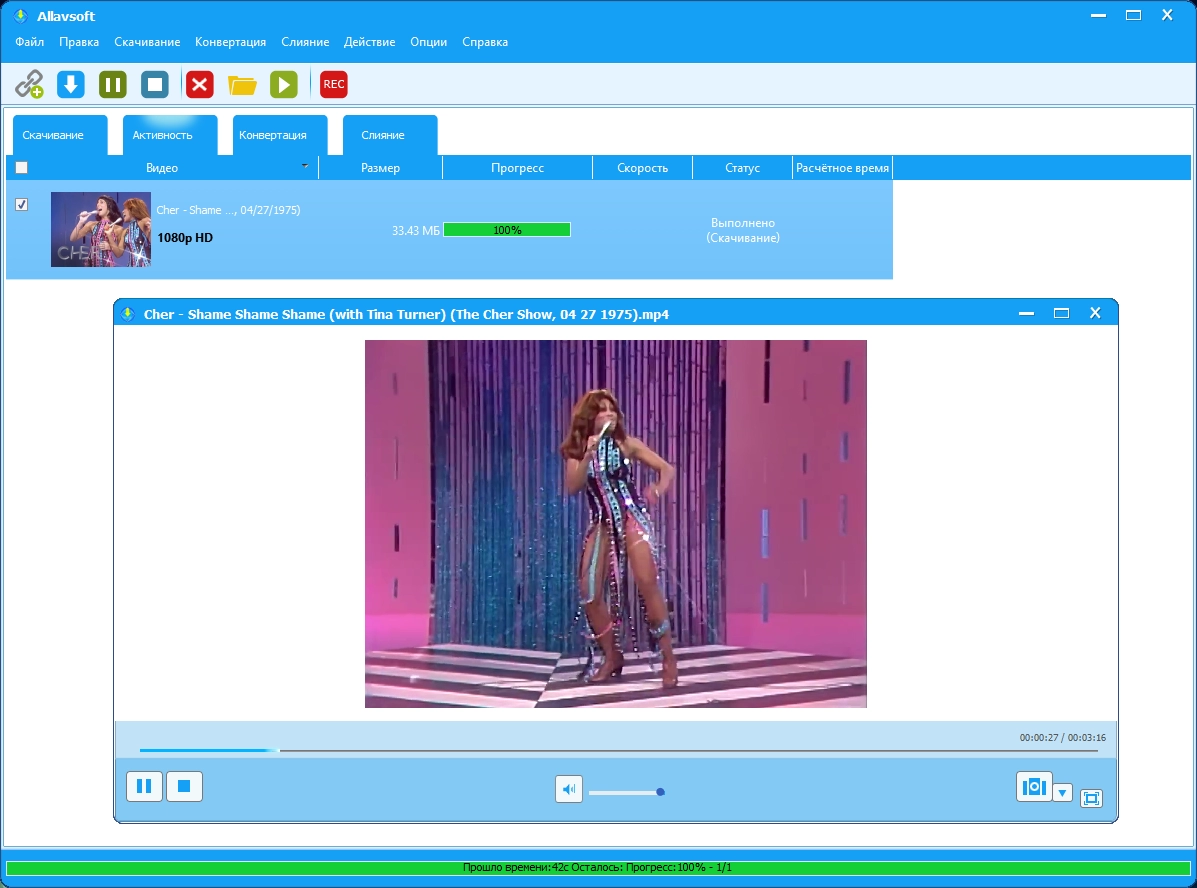Click the '00:00:27 / 00:03:16' time display
This screenshot has width=1197, height=888.
pos(1063,738)
